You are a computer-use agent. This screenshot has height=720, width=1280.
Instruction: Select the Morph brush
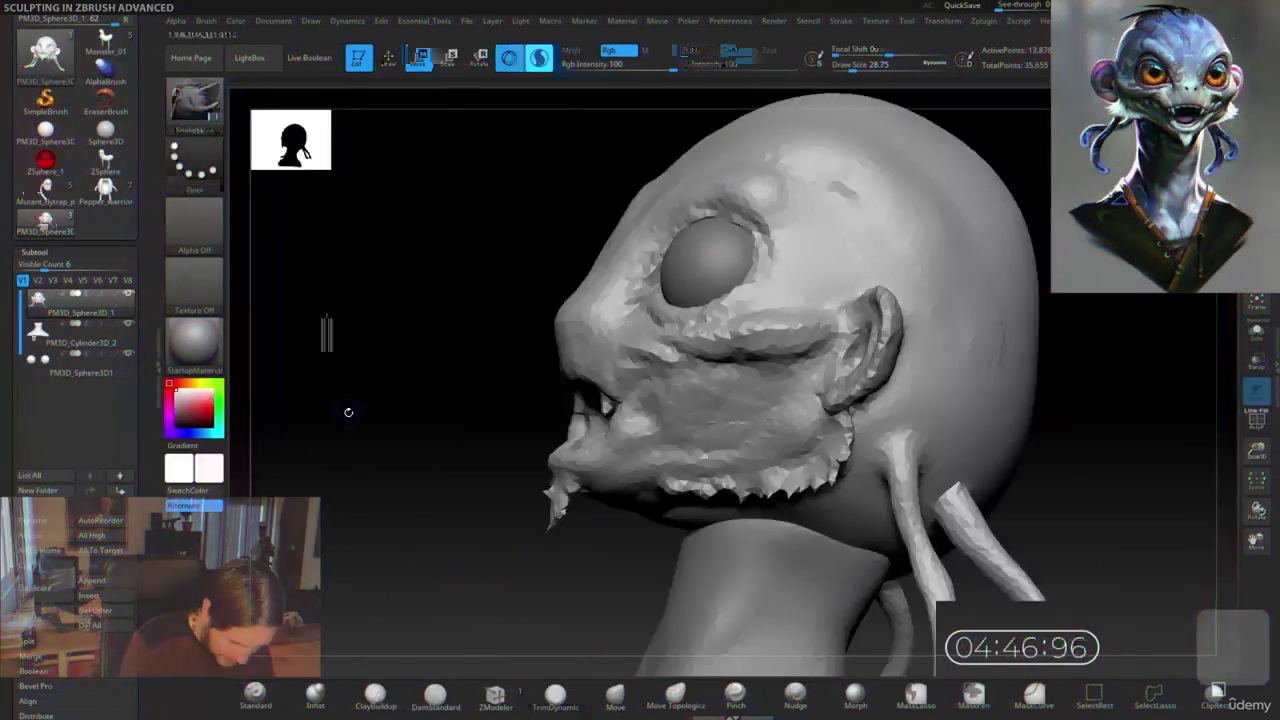855,696
